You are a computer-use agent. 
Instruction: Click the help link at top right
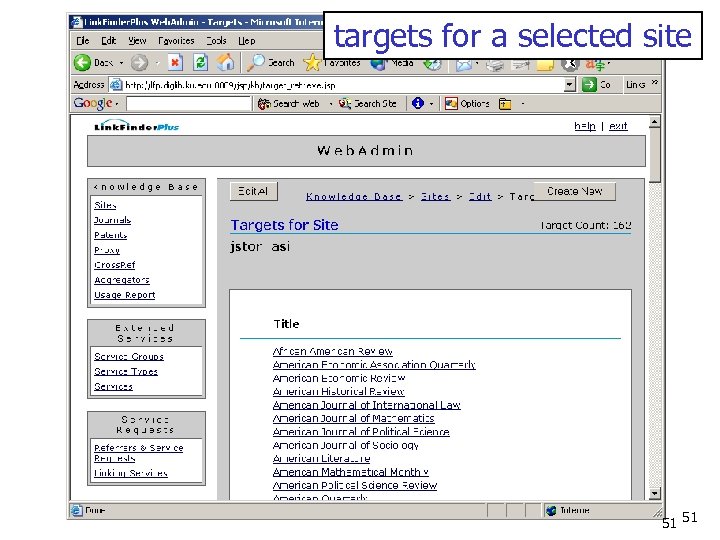coord(585,126)
